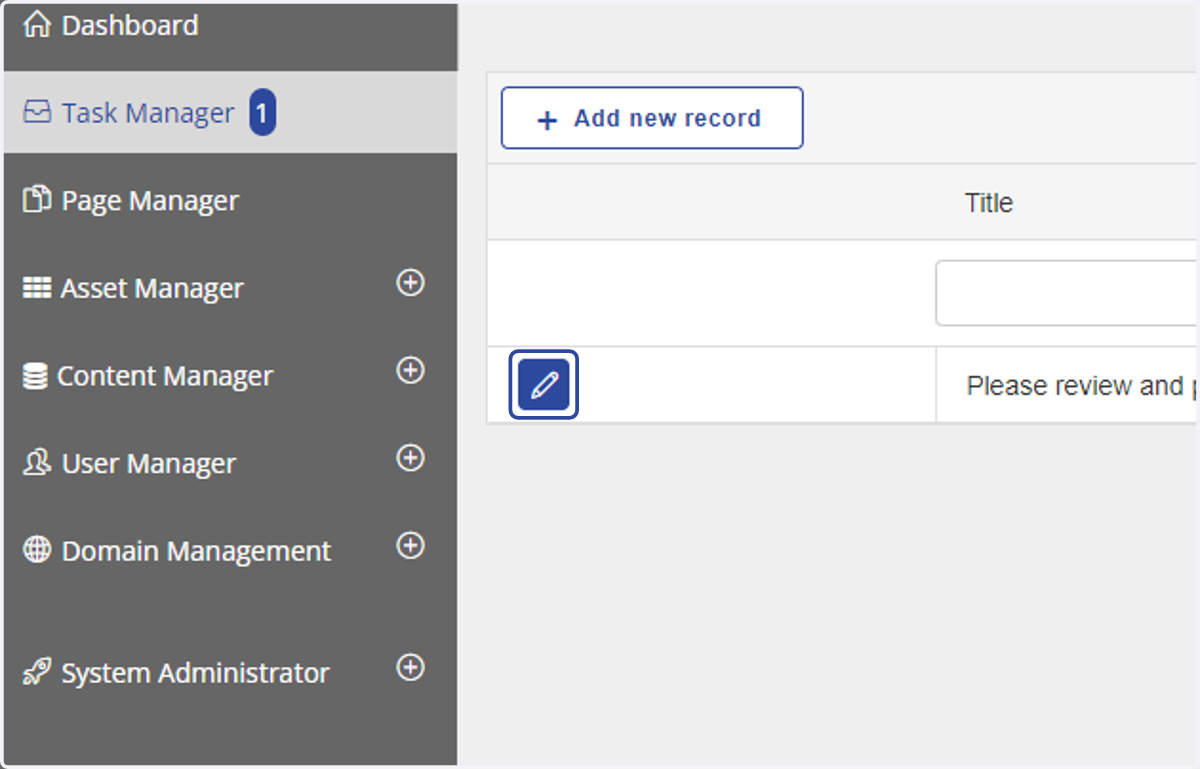Click the Dashboard home icon
Image resolution: width=1200 pixels, height=769 pixels.
36,25
